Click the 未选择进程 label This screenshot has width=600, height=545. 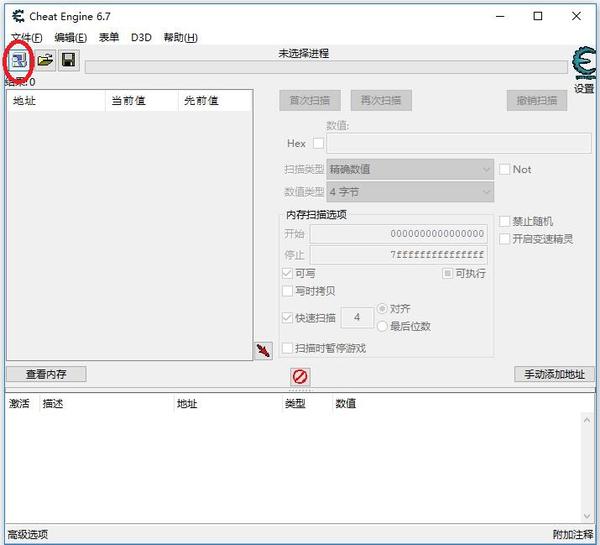[x=304, y=53]
